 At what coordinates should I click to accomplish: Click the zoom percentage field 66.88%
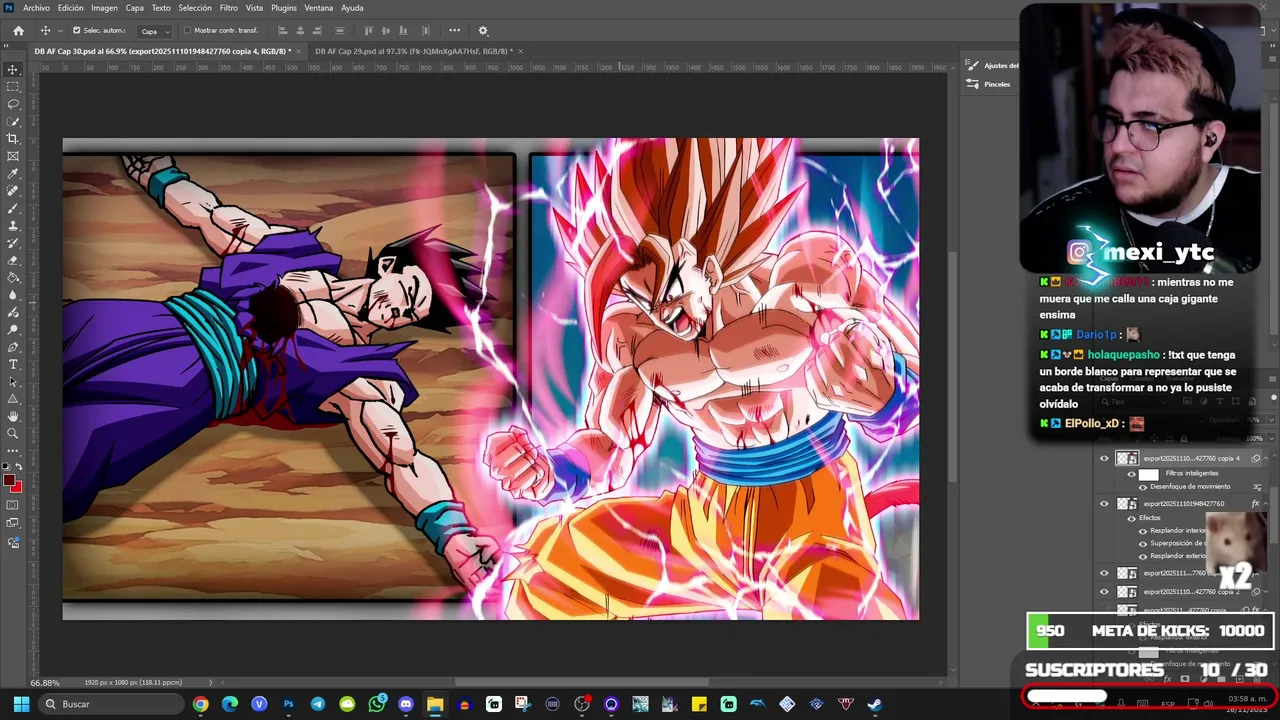coord(45,683)
